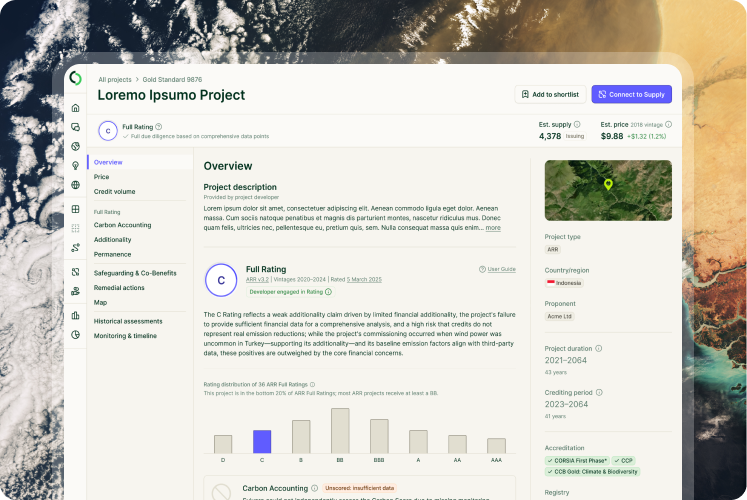This screenshot has height=500, width=747.
Task: Click the large C rating circle badge
Action: coord(221,280)
